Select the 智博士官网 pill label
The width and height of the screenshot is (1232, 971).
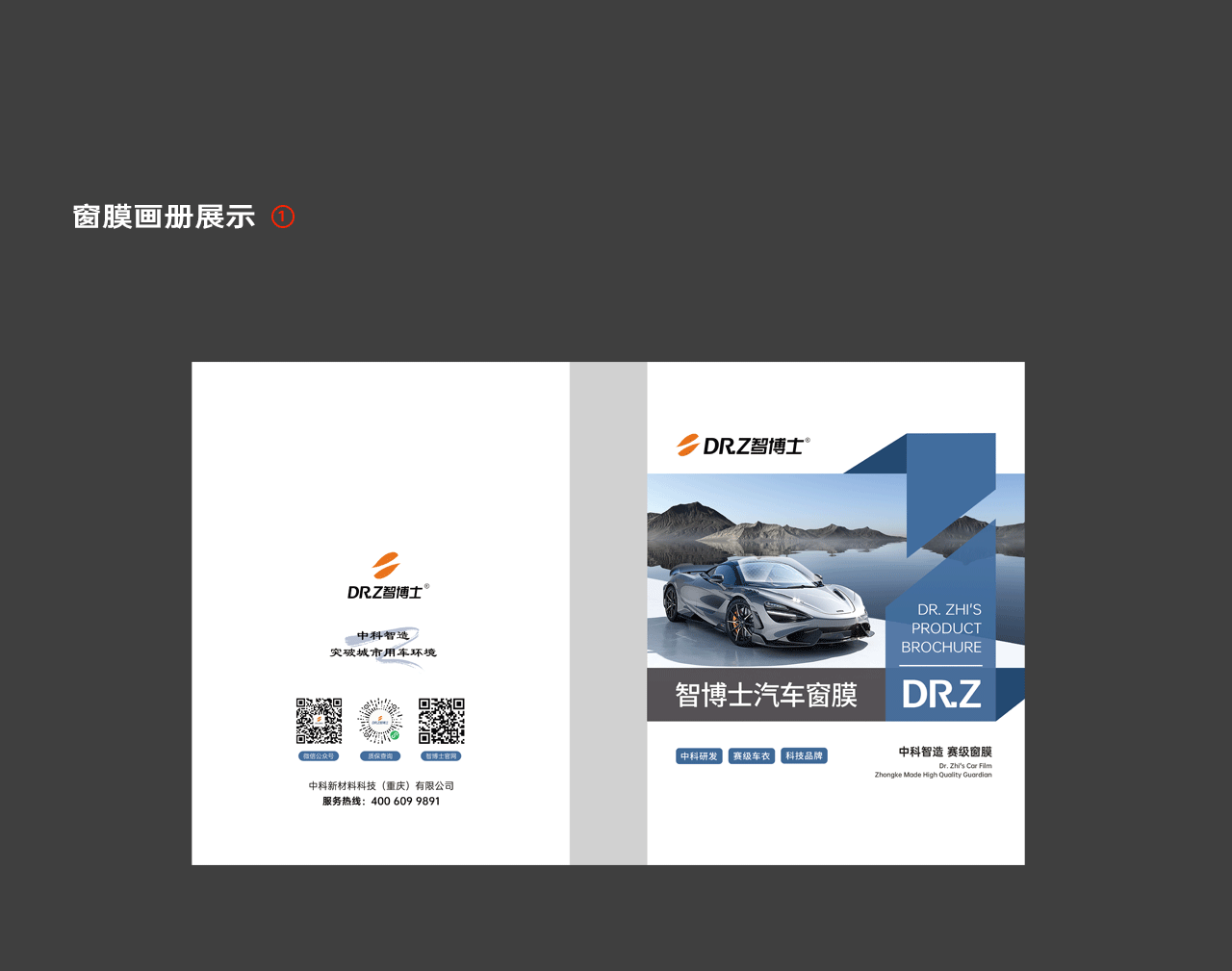pos(442,756)
